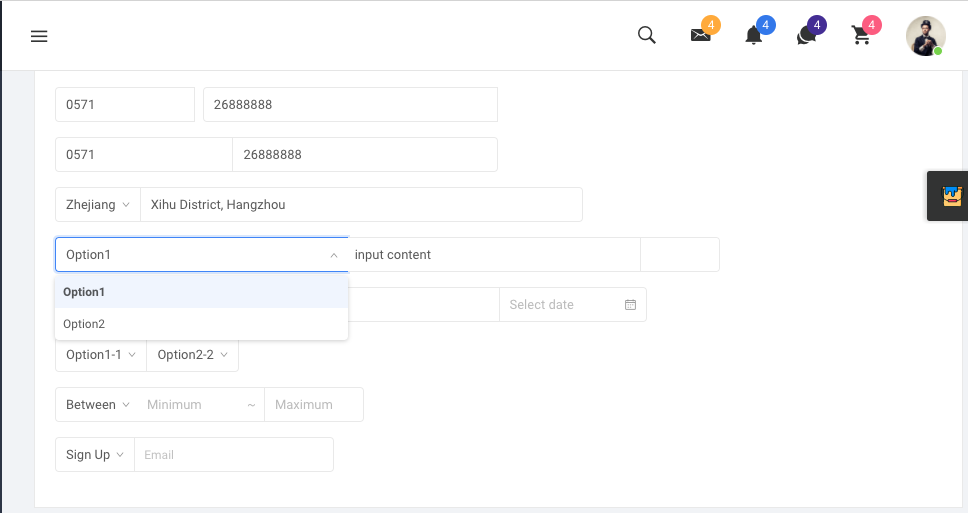Viewport: 968px width, 513px height.
Task: Focus the Xihu District address field
Action: point(361,204)
